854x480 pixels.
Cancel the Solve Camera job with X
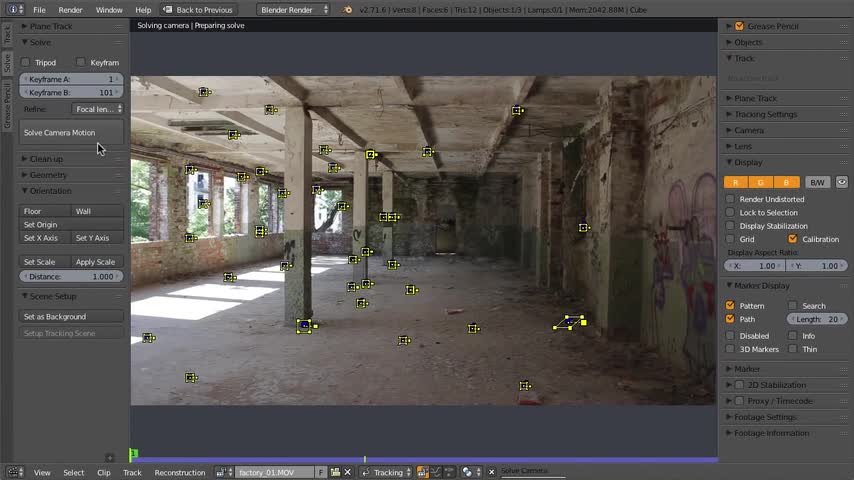(491, 472)
